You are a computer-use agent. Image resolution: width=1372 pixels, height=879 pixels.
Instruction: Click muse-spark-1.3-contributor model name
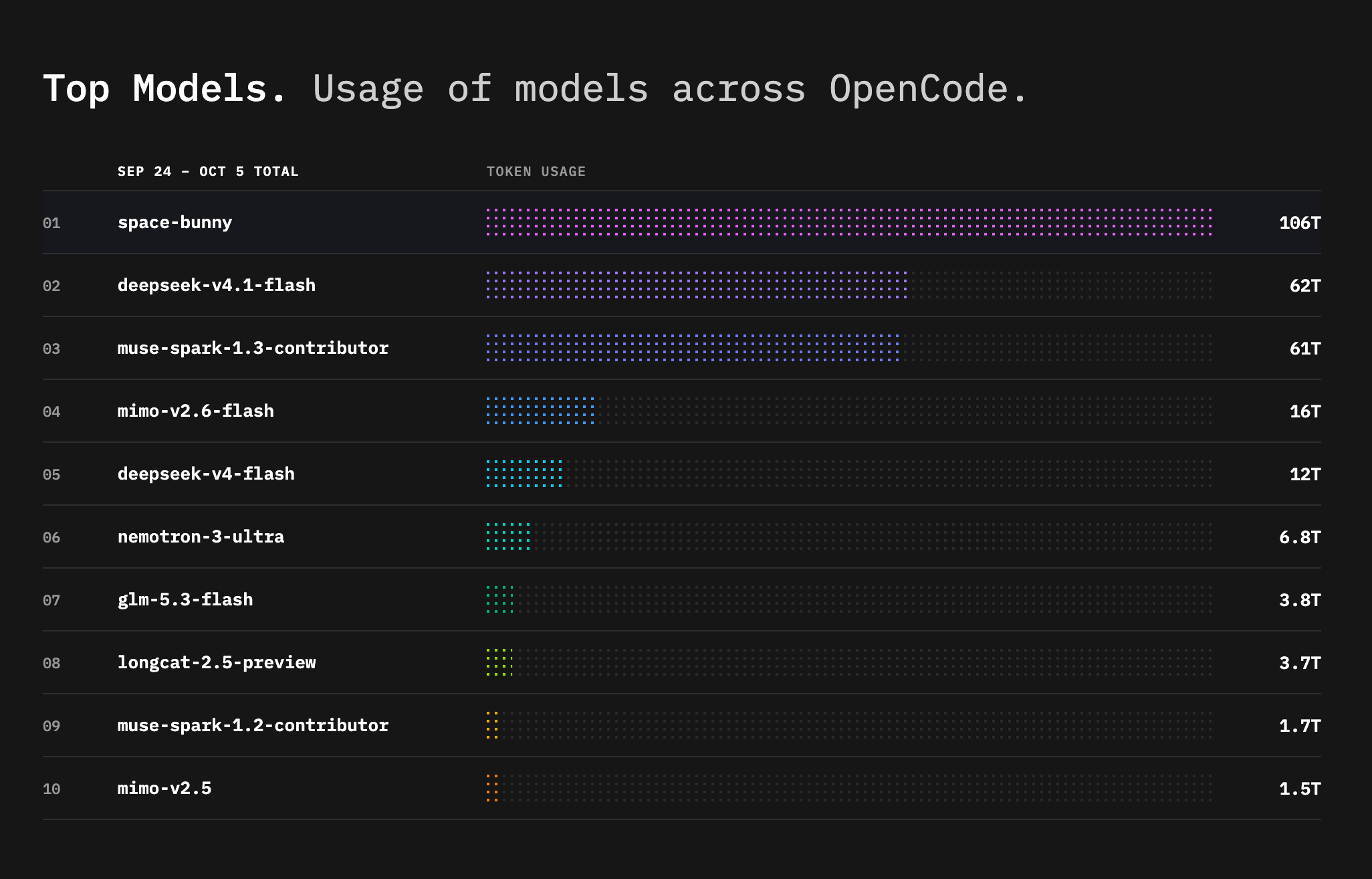253,349
